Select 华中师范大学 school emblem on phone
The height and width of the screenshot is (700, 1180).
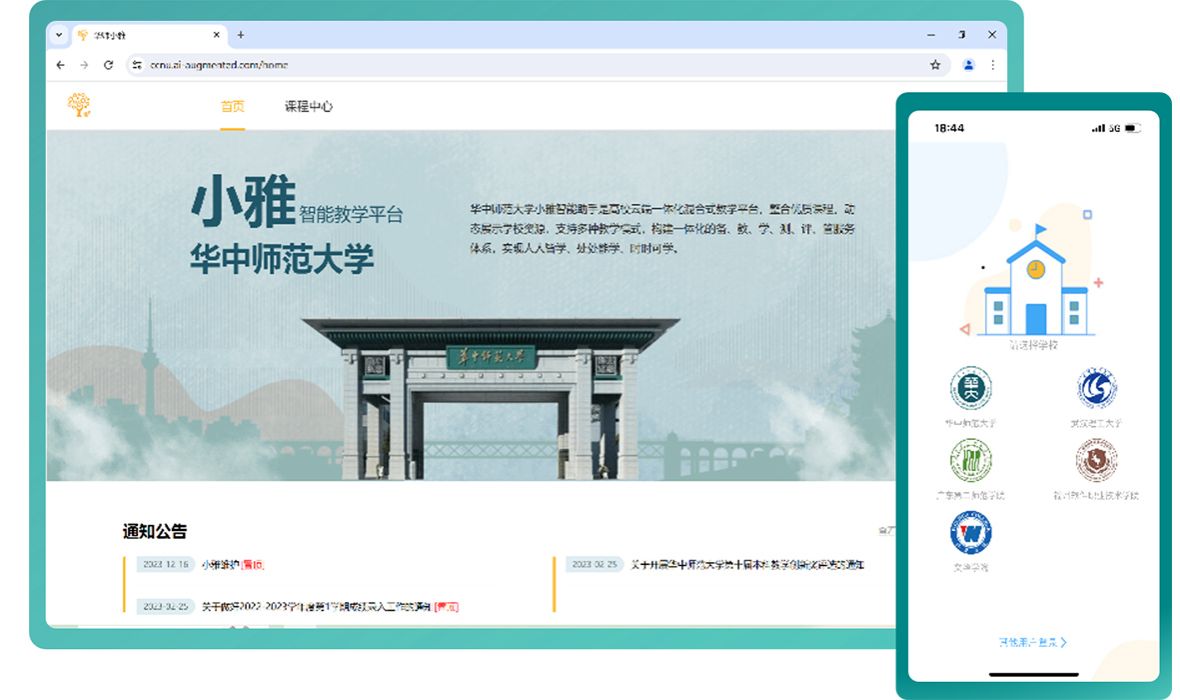click(x=970, y=388)
